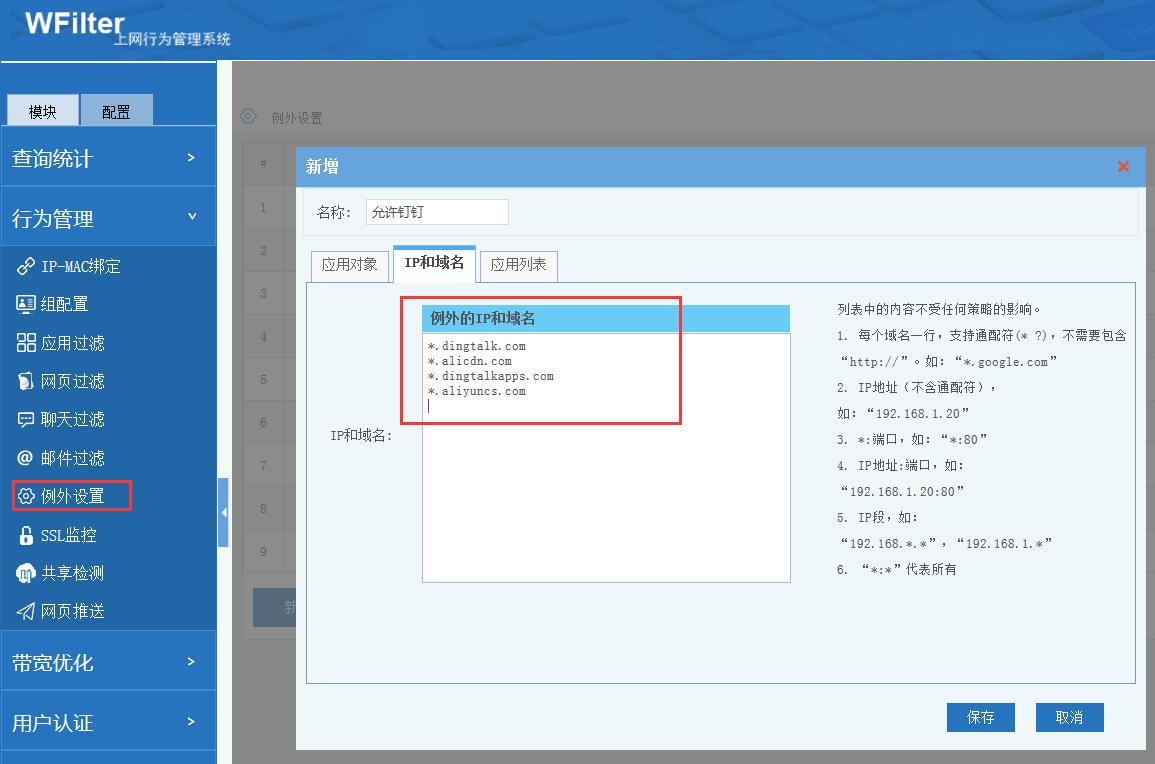
Task: Click the 保存 button
Action: click(x=980, y=717)
